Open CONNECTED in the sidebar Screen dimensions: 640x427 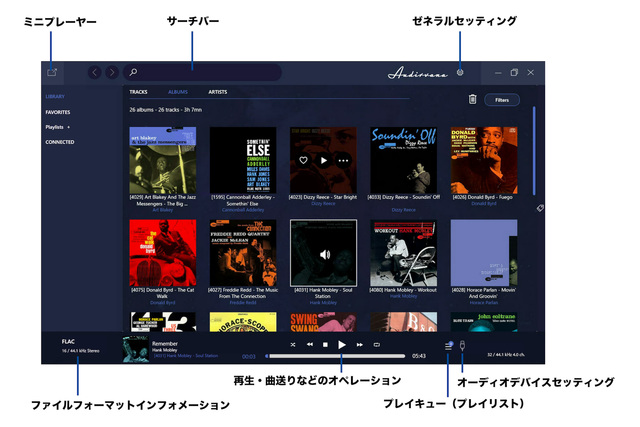pos(60,142)
